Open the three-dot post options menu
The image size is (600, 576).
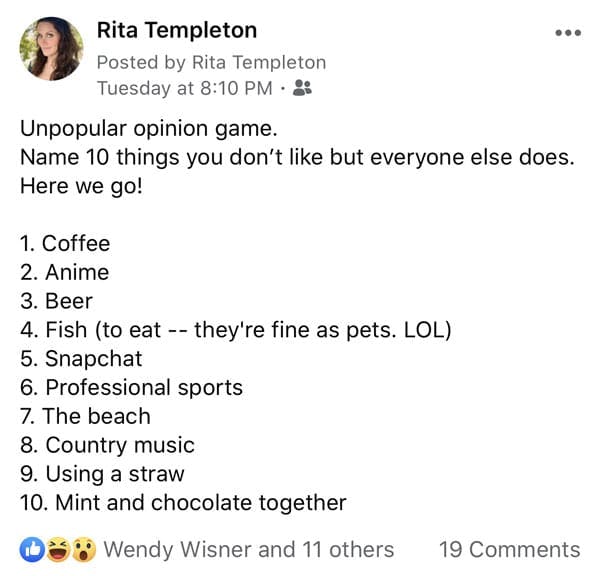pyautogui.click(x=567, y=32)
